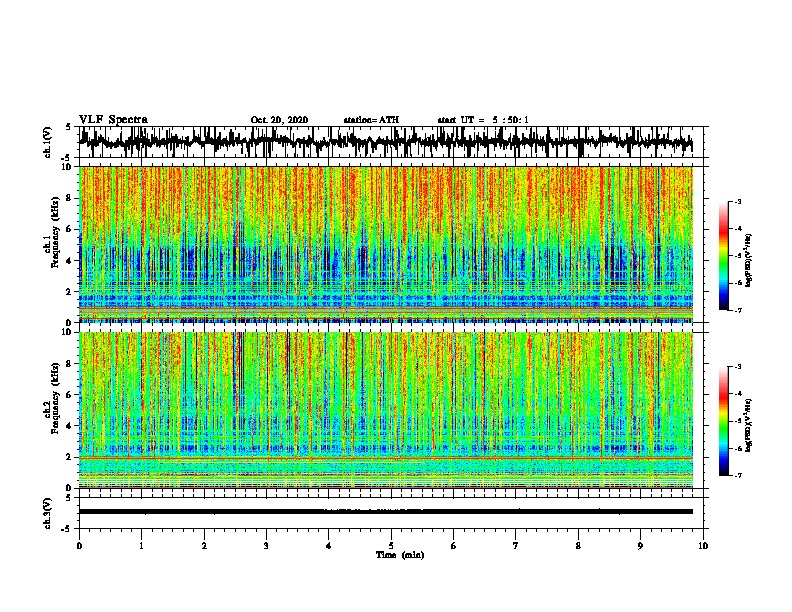The width and height of the screenshot is (792, 612).
Task: Click the ch.2 spectrogram color bar
Action: pyautogui.click(x=723, y=421)
